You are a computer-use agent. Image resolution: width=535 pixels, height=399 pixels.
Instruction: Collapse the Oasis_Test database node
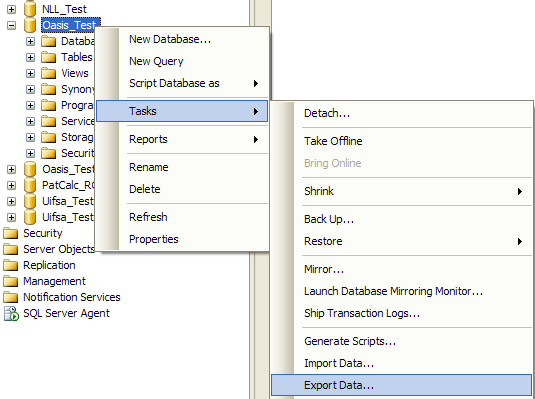(x=11, y=25)
